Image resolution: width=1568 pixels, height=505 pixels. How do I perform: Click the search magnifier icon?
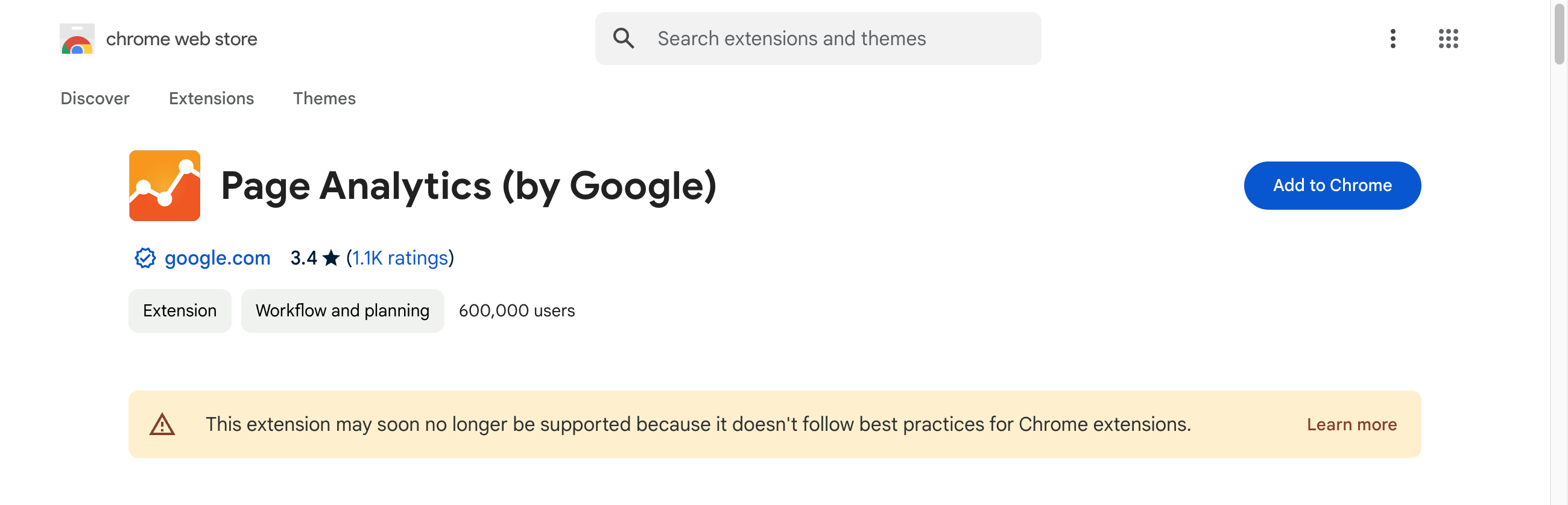tap(624, 38)
